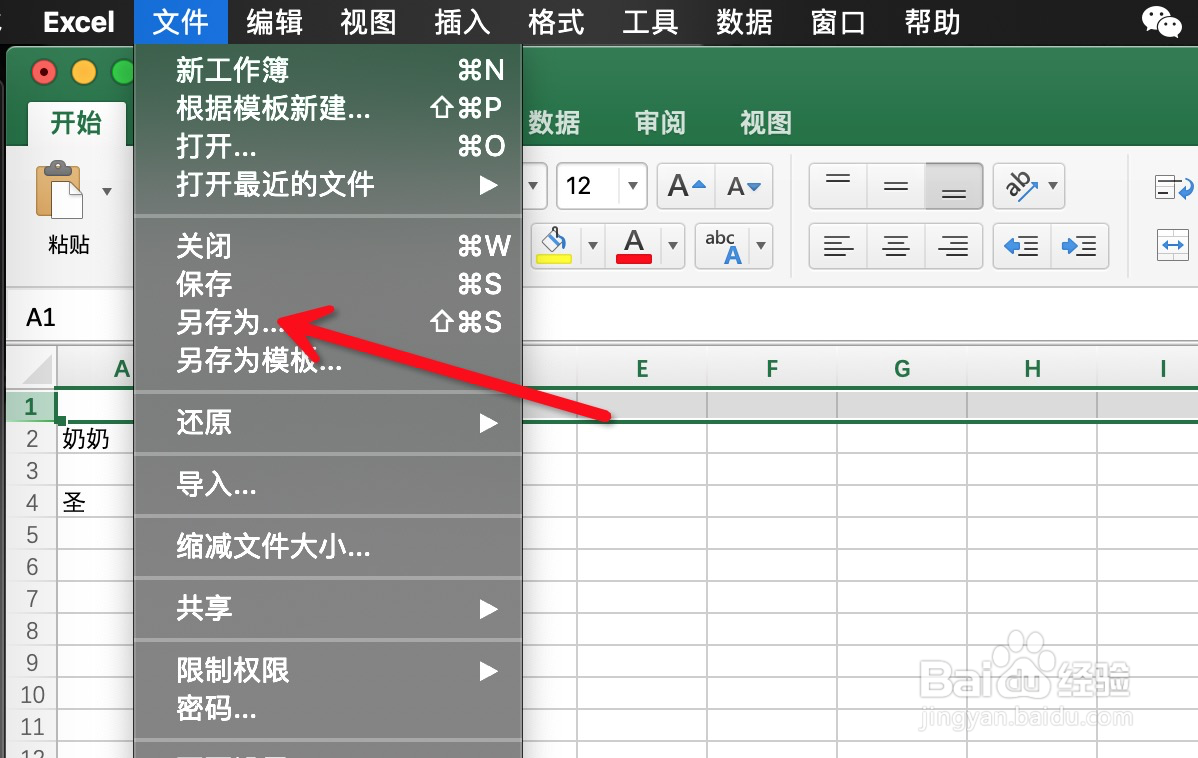The width and height of the screenshot is (1198, 758).
Task: Open the font size dropdown
Action: pos(631,186)
